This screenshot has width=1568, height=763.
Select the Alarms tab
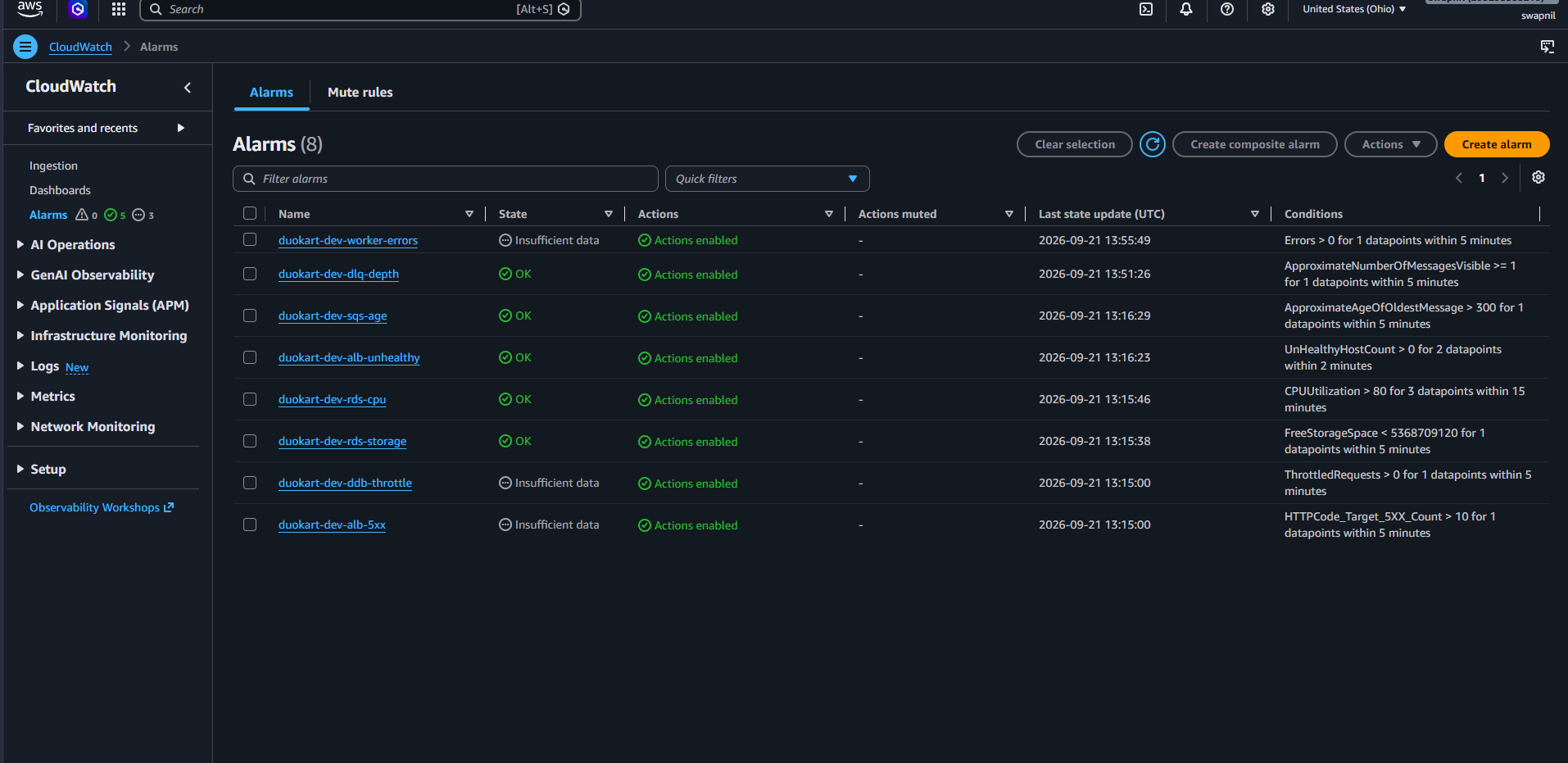click(271, 93)
